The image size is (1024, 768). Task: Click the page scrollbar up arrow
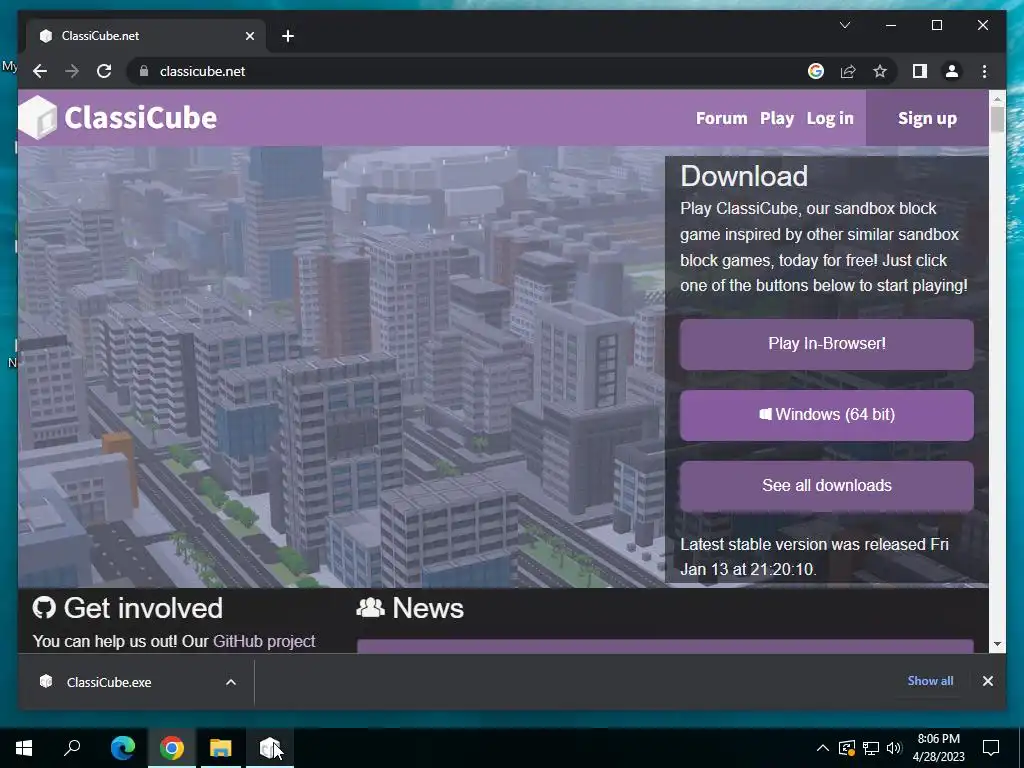[997, 99]
